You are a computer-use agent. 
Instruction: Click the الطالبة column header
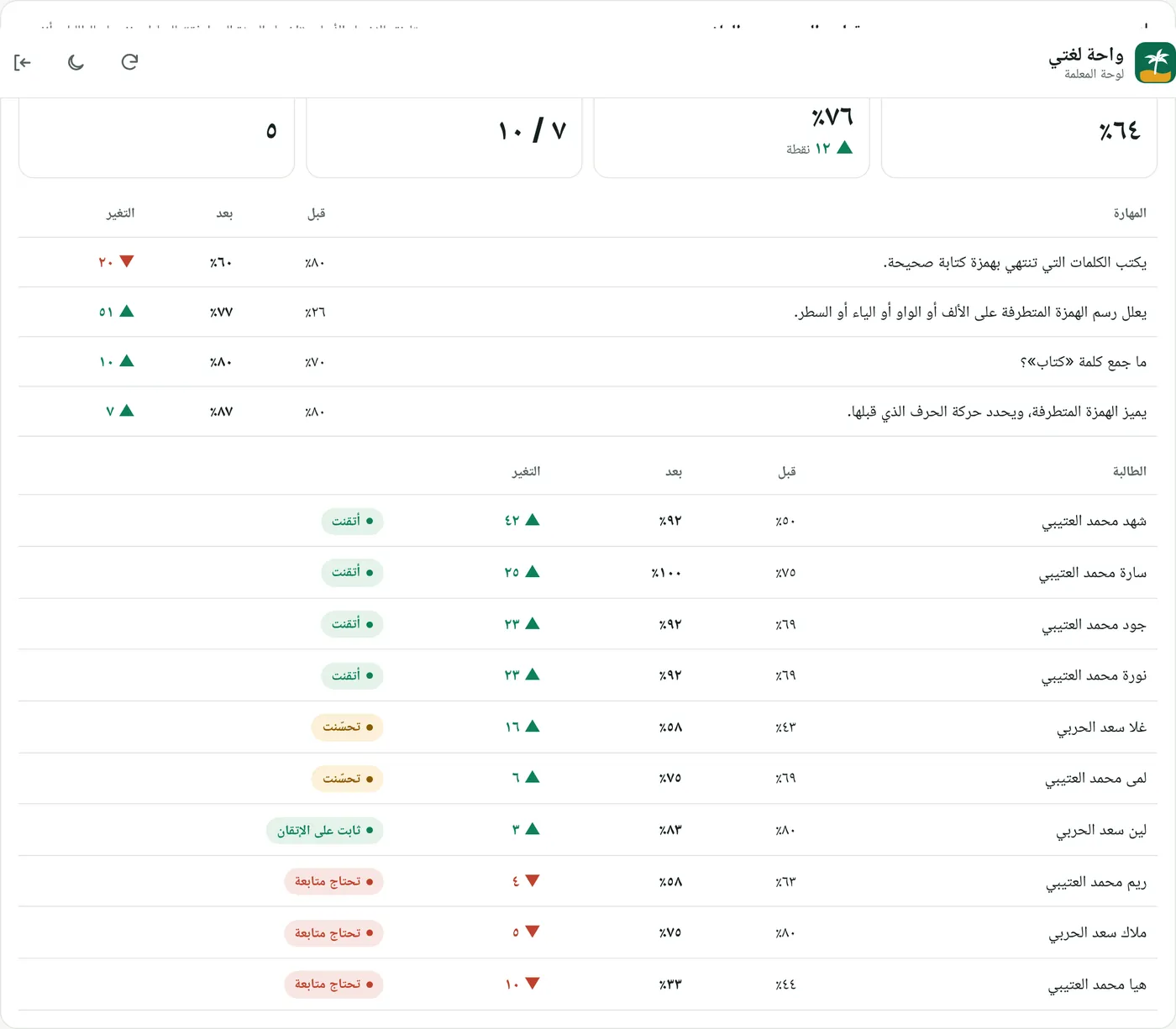[1130, 471]
